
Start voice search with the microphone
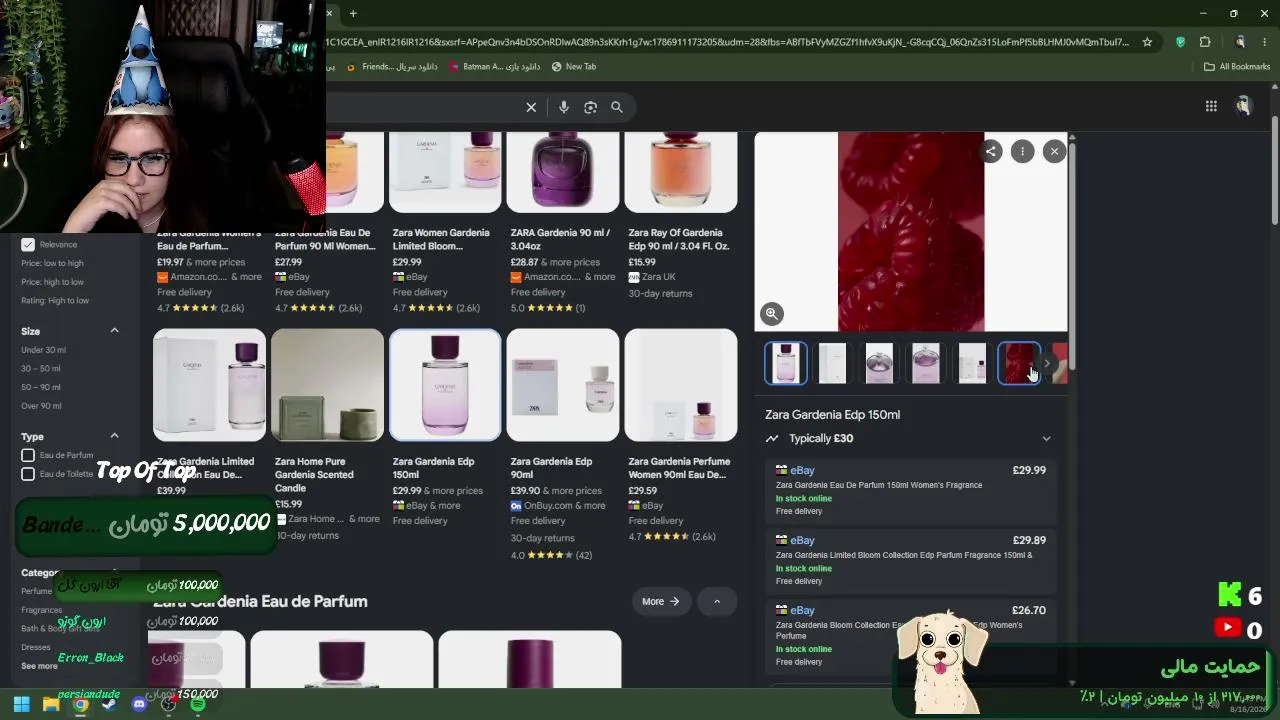(564, 107)
